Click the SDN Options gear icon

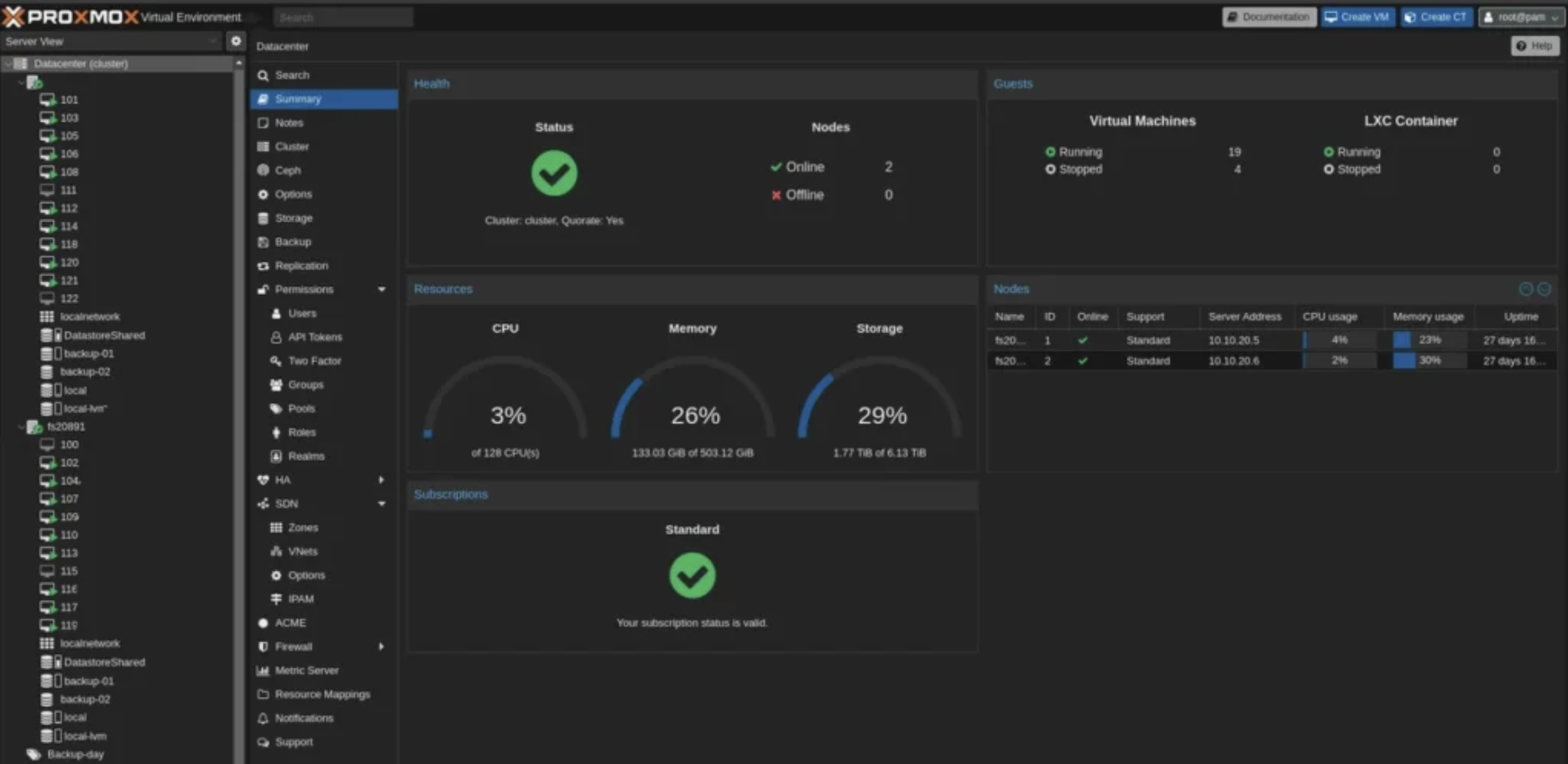276,575
